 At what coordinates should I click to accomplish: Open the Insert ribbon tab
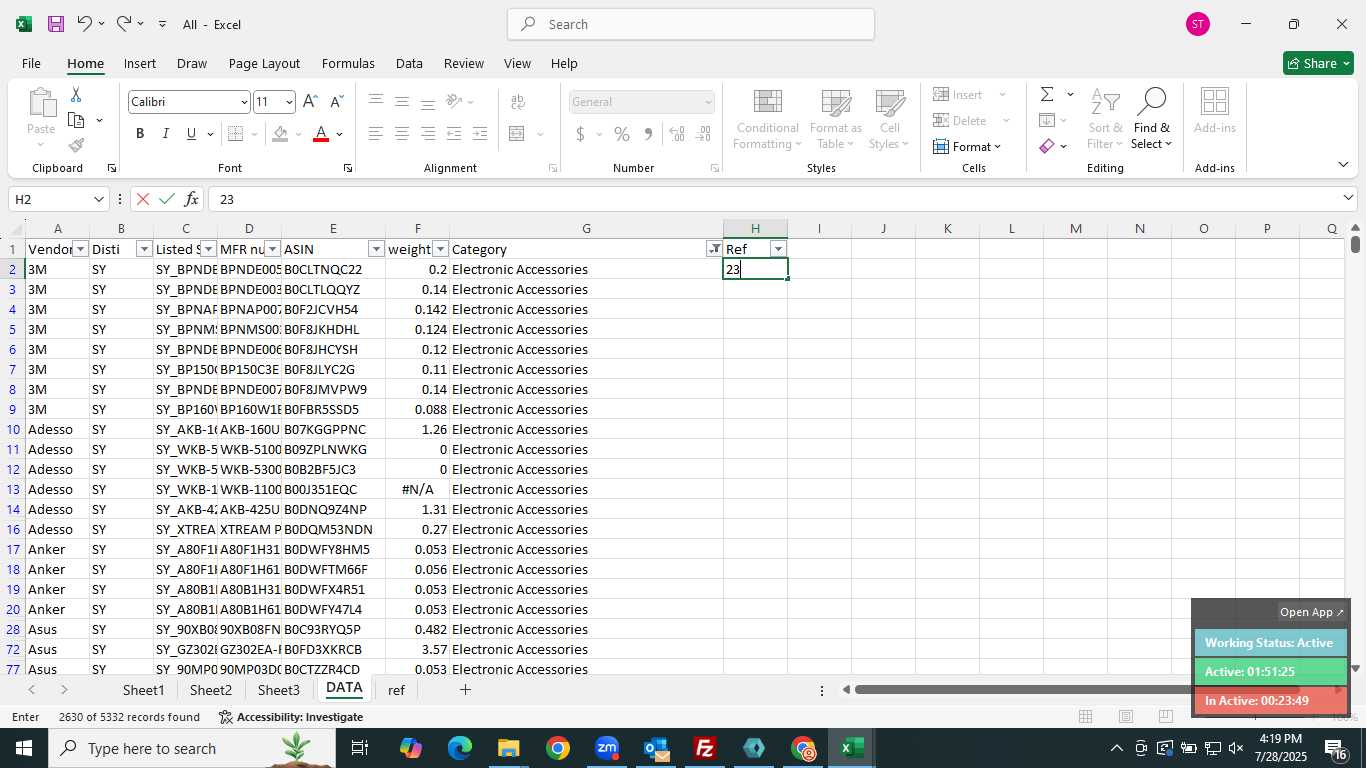coord(140,63)
